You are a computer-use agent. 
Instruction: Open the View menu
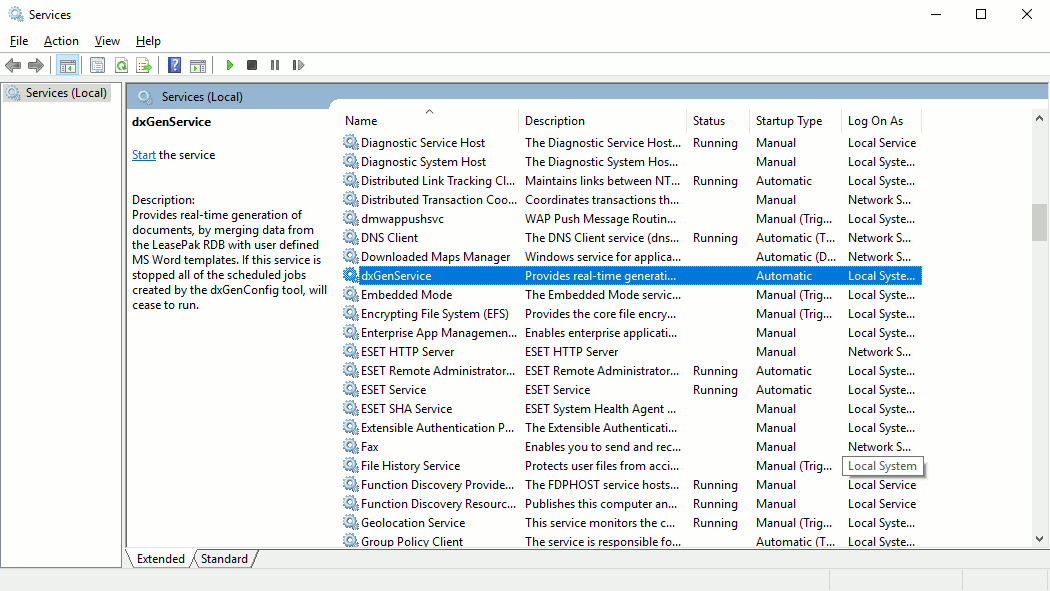(x=107, y=41)
